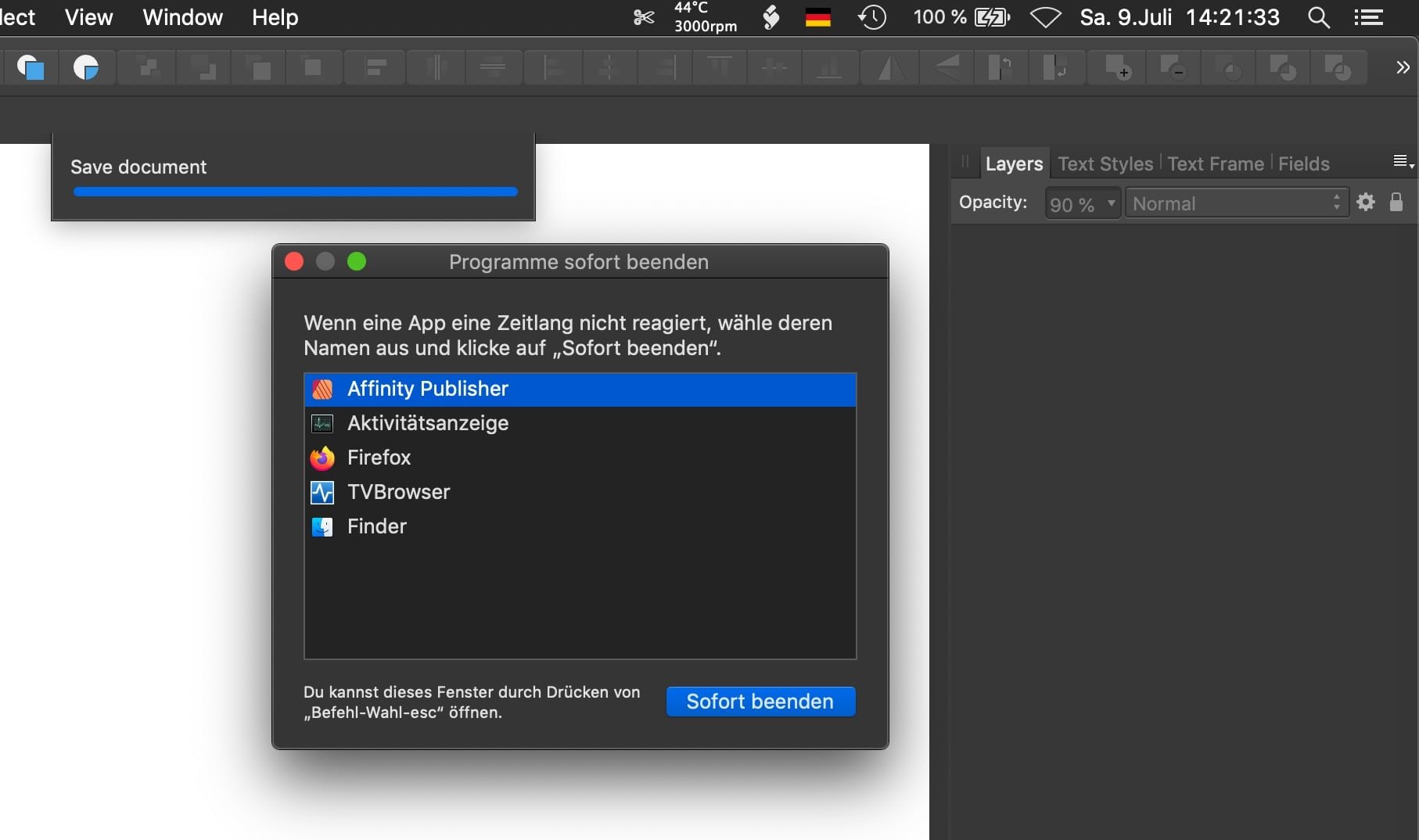Click Align Middle vertically toolbar icon

coord(774,68)
